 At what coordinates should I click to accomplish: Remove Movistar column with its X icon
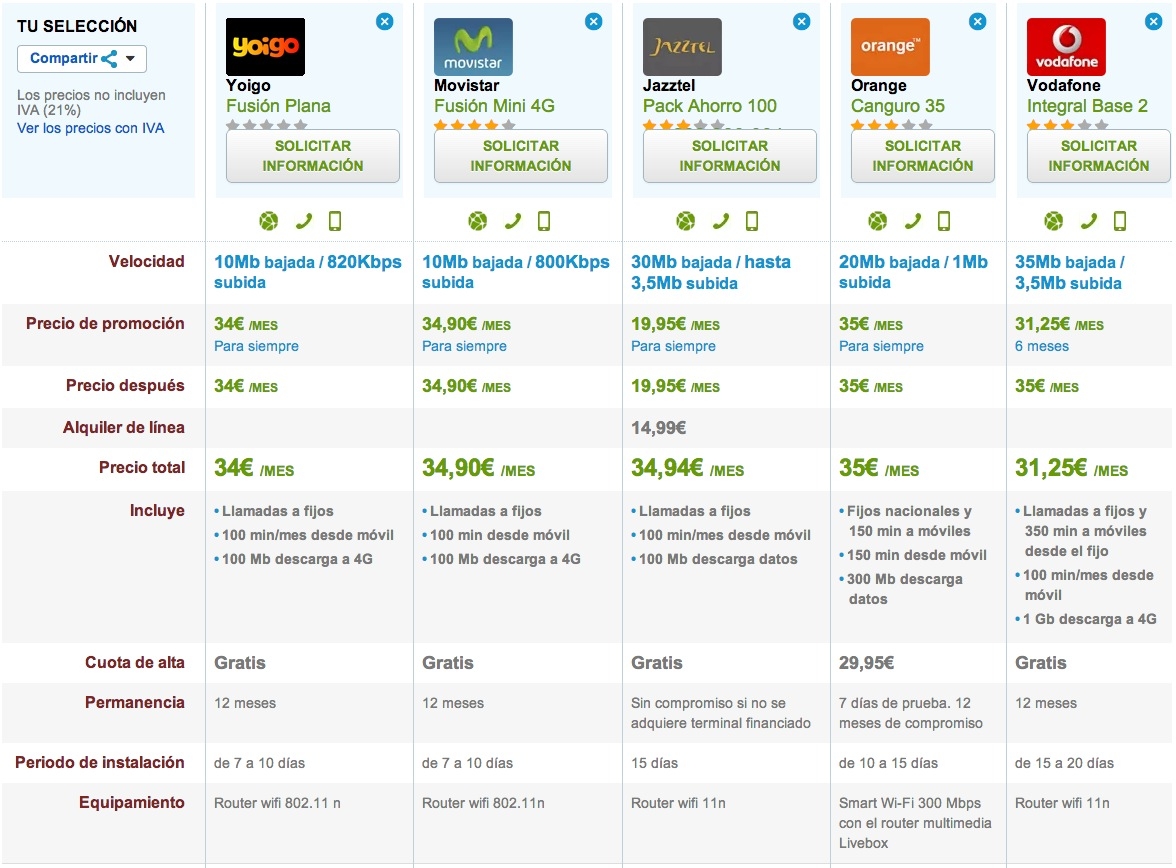click(593, 22)
